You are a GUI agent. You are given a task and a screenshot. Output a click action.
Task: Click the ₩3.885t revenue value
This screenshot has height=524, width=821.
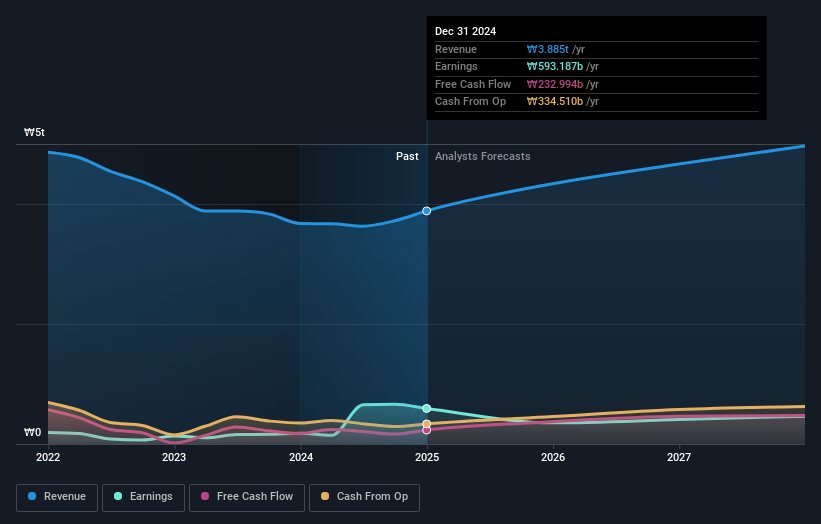pyautogui.click(x=548, y=49)
